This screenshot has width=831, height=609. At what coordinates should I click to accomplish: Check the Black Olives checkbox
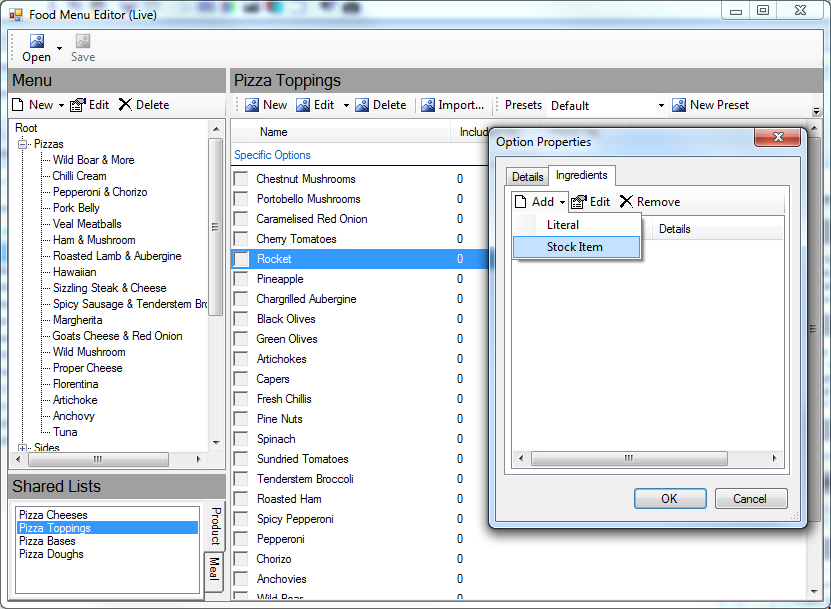pos(241,319)
